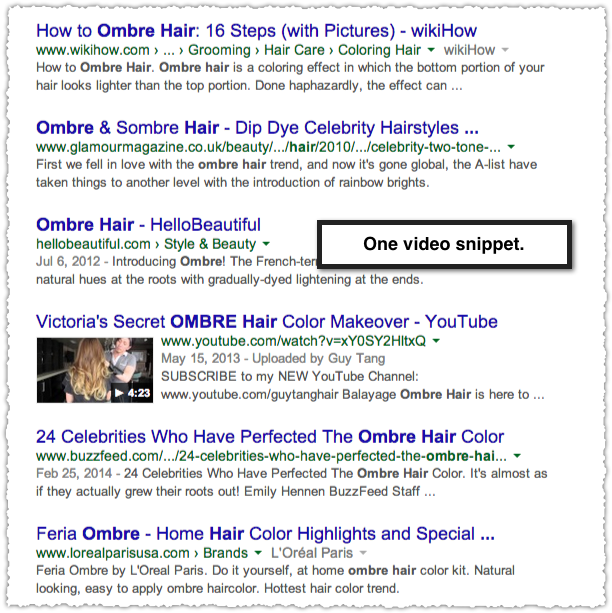Click the play icon on the video thumbnail

[x=119, y=393]
